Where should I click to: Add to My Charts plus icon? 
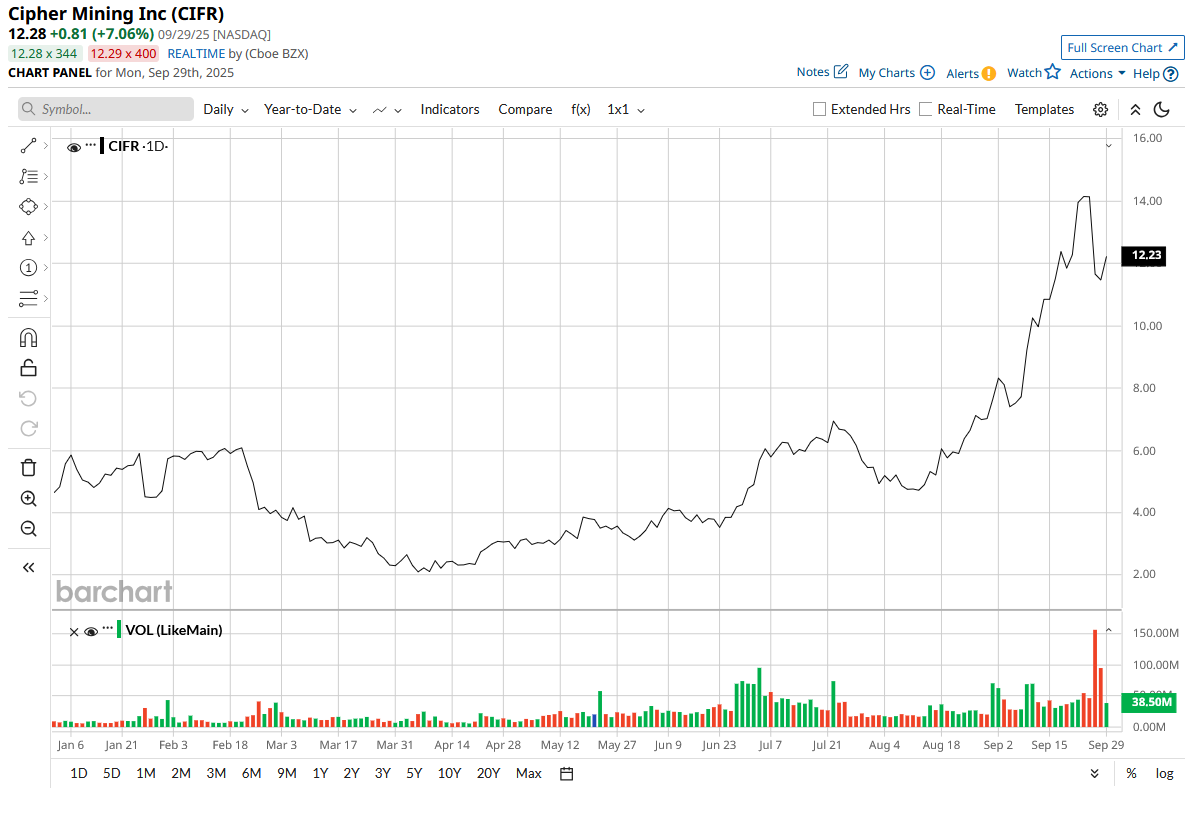point(927,72)
